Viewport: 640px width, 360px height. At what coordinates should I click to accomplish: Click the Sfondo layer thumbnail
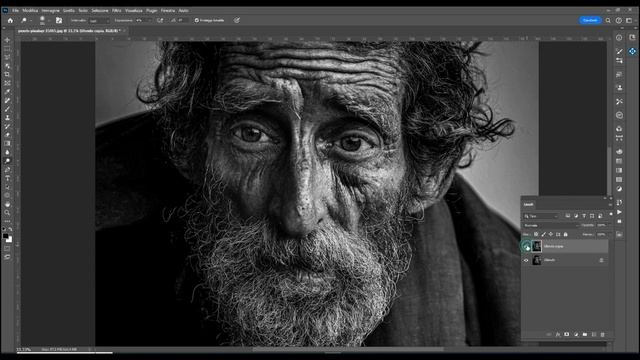click(x=537, y=260)
